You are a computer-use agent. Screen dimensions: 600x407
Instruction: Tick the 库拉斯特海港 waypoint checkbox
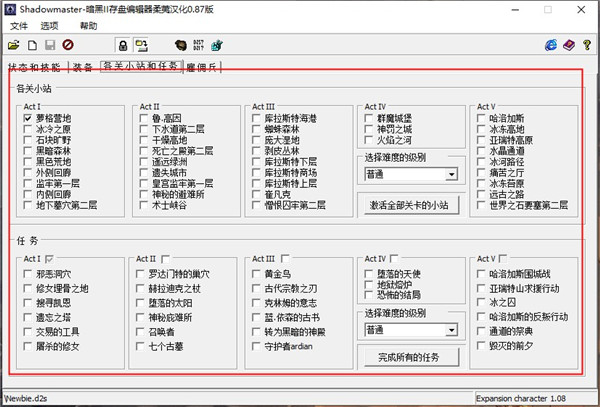[x=256, y=118]
